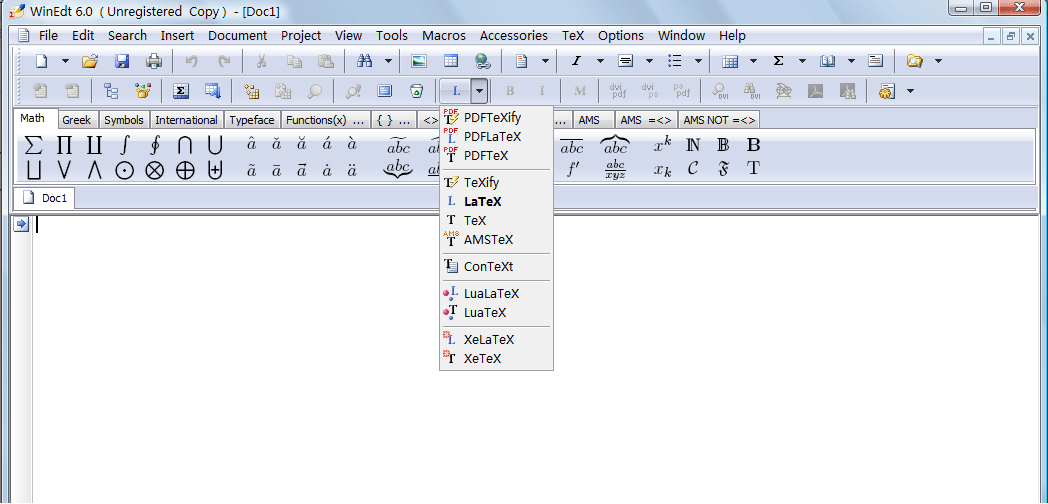
Task: Expand the New Document dropdown arrow
Action: pyautogui.click(x=65, y=61)
